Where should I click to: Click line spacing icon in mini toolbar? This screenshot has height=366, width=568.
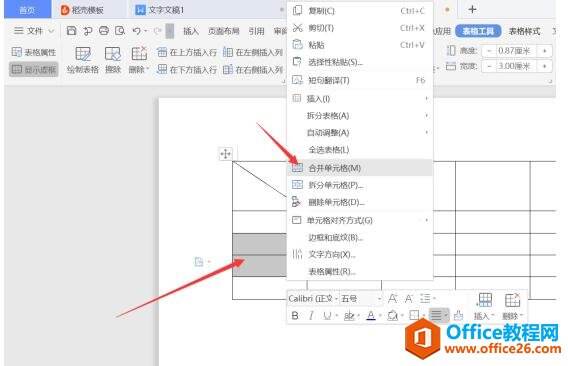coord(425,299)
